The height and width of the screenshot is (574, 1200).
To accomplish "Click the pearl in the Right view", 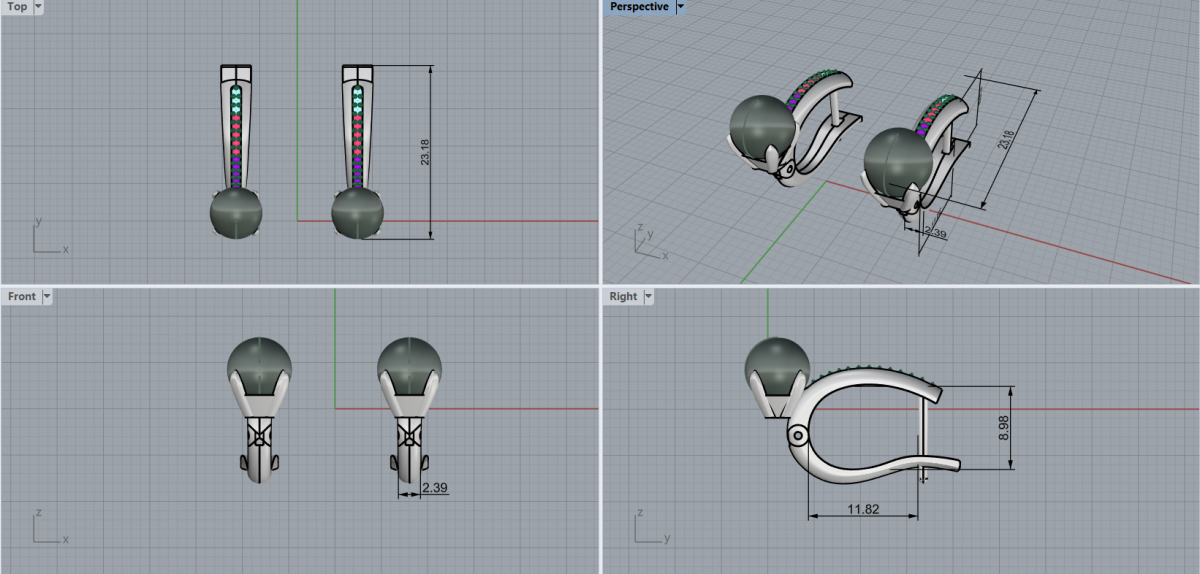I will [778, 365].
